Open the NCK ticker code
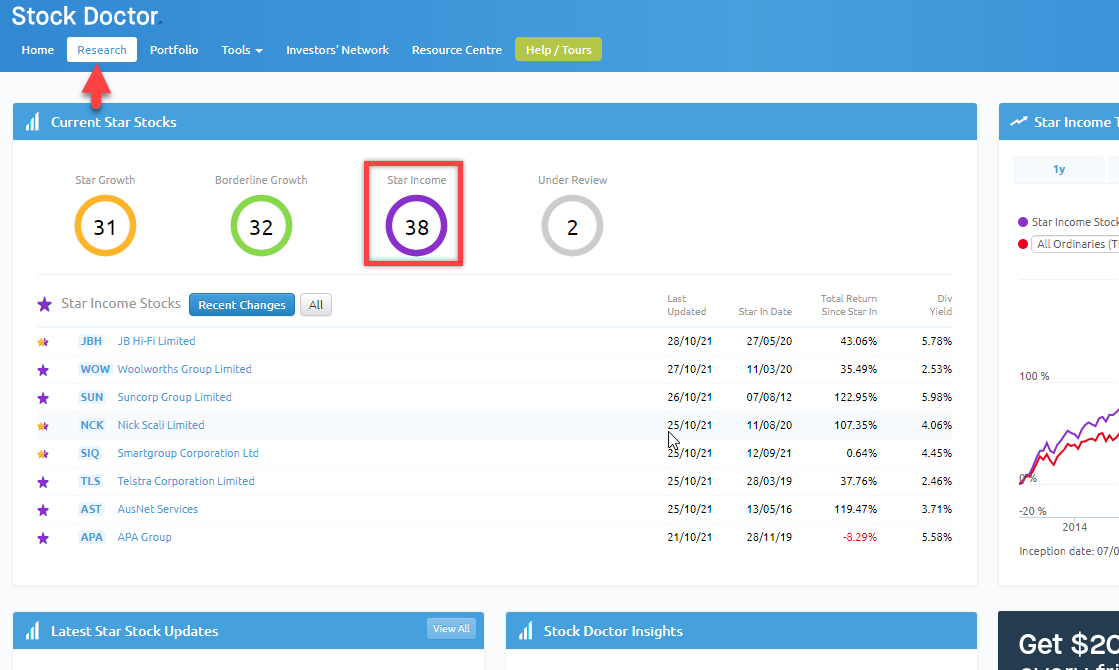Screen dimensions: 1119x670 pyautogui.click(x=92, y=425)
